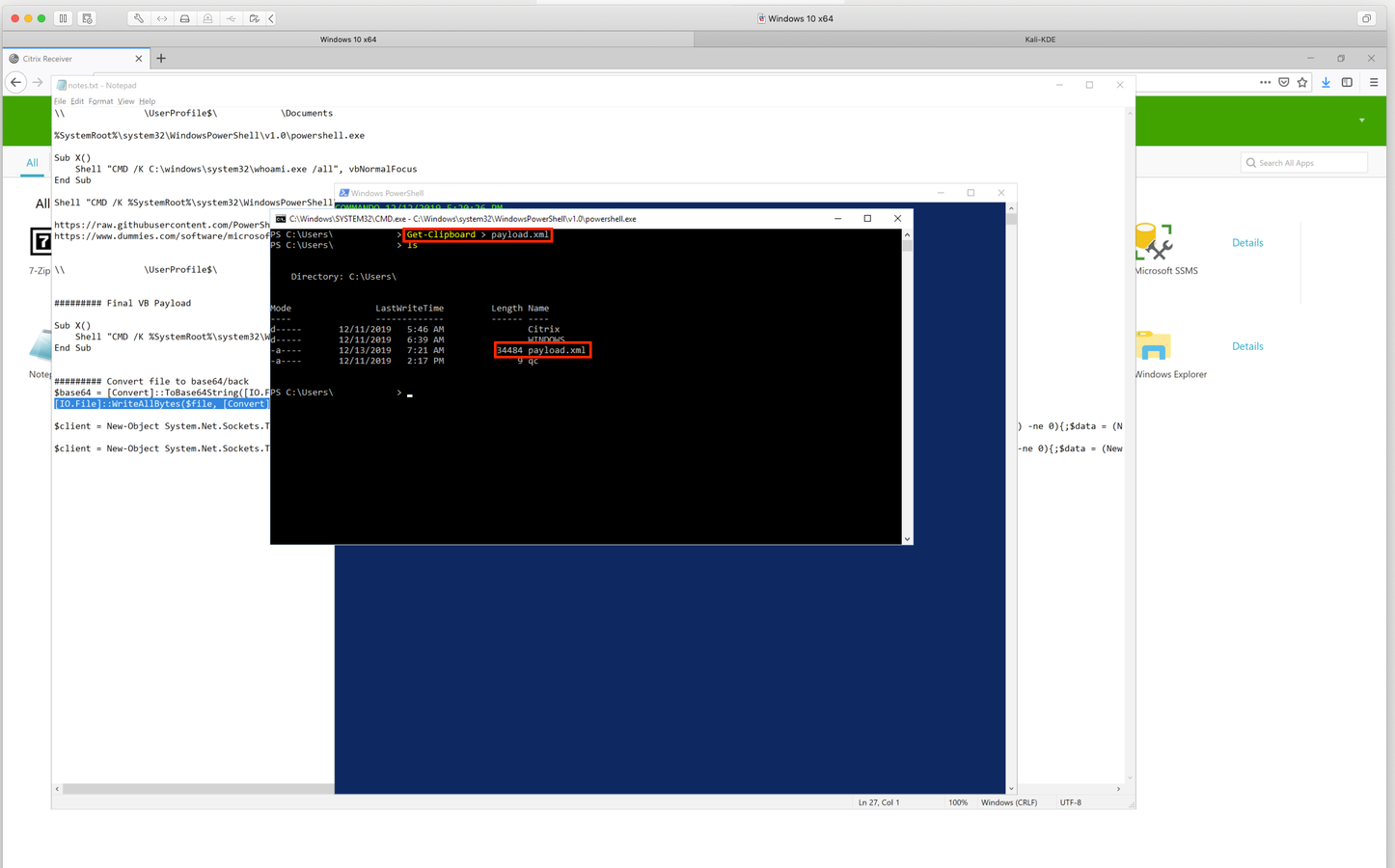Go back in the Firefox browser
The image size is (1395, 868).
click(15, 83)
